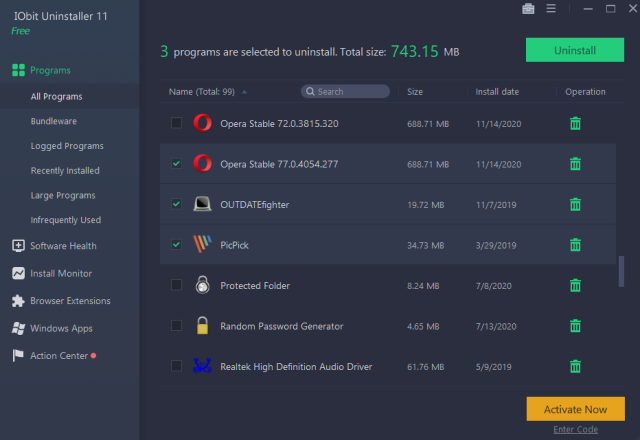
Task: Sort by the Size column header
Action: [x=415, y=92]
